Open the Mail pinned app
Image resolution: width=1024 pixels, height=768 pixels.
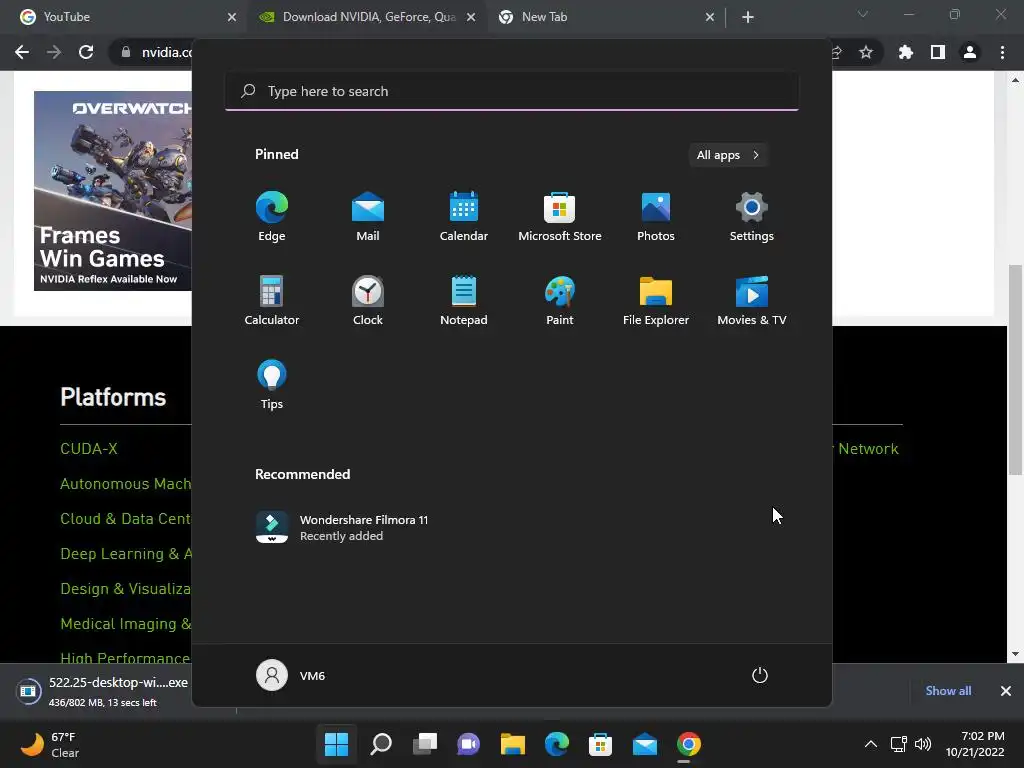(368, 217)
